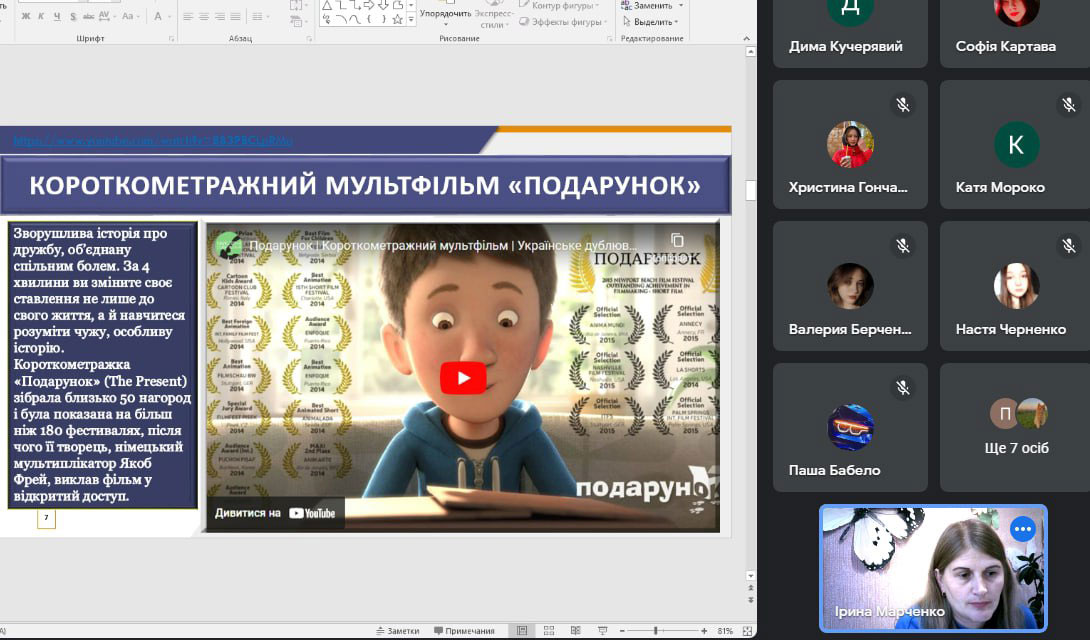
Task: Collapse the ribbon with chevron arrow
Action: [746, 39]
